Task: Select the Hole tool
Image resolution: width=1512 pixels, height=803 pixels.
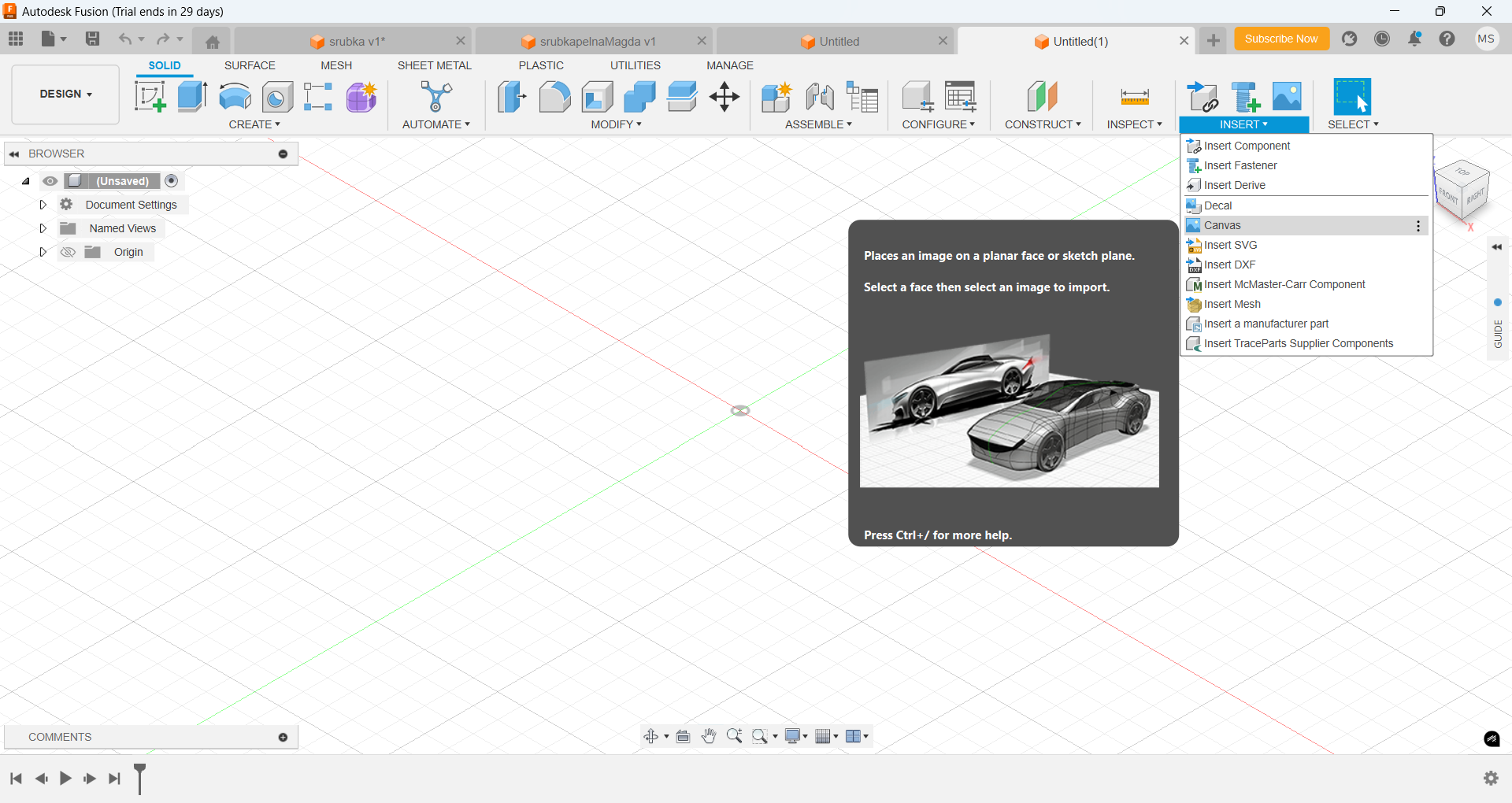Action: click(x=277, y=97)
